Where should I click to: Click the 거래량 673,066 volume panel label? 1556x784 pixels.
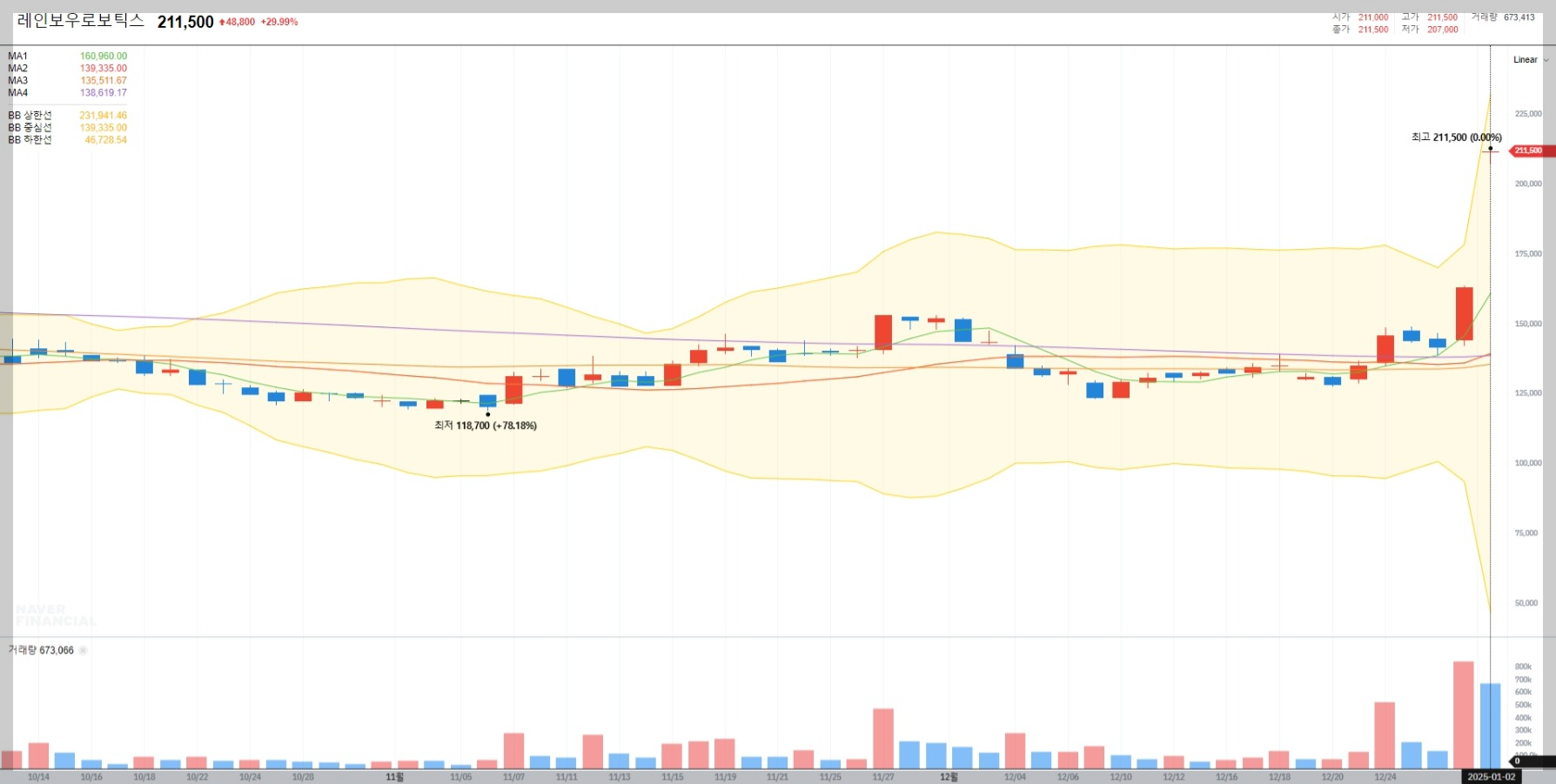(x=41, y=651)
